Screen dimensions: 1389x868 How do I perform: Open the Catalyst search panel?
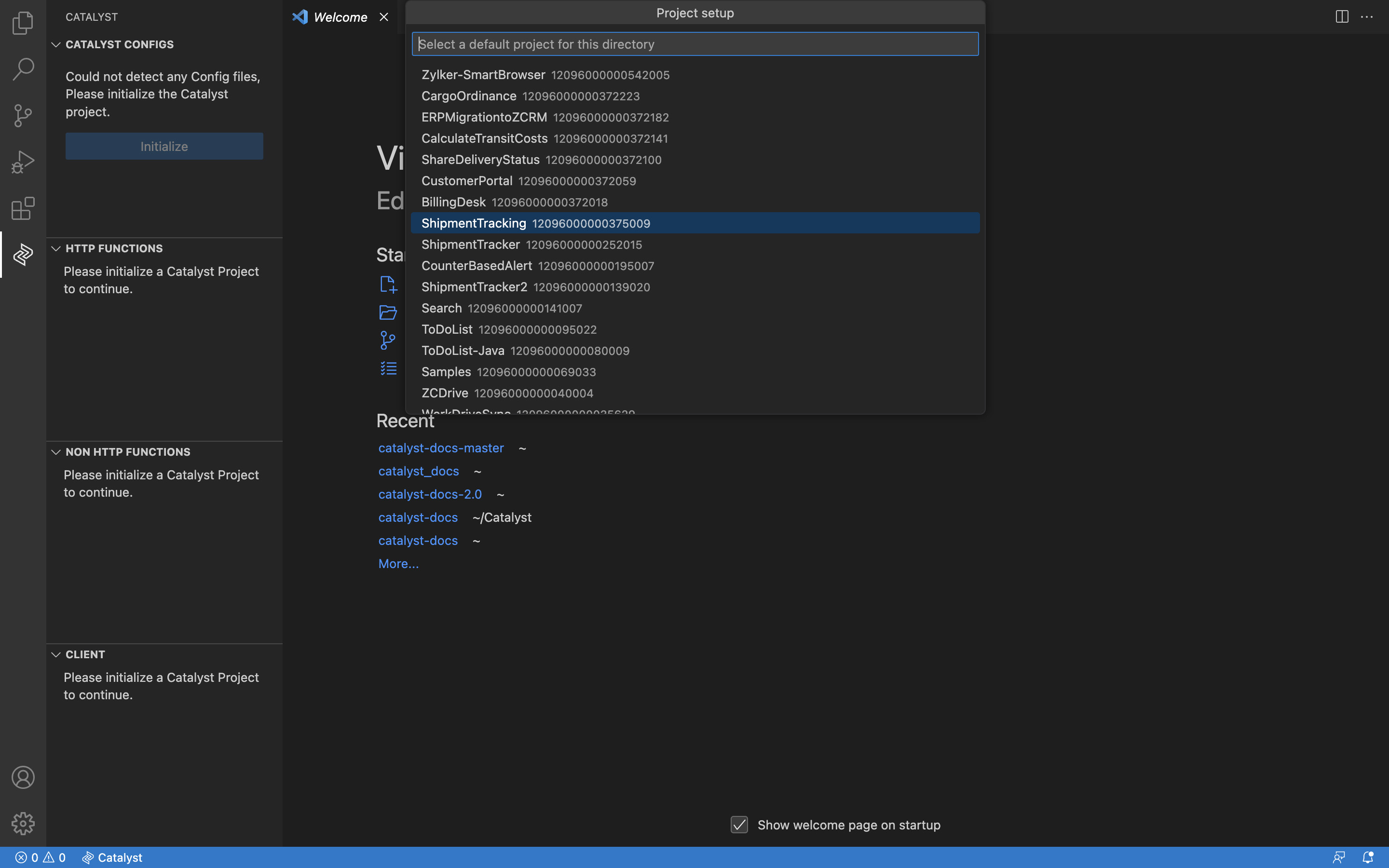tap(23, 69)
